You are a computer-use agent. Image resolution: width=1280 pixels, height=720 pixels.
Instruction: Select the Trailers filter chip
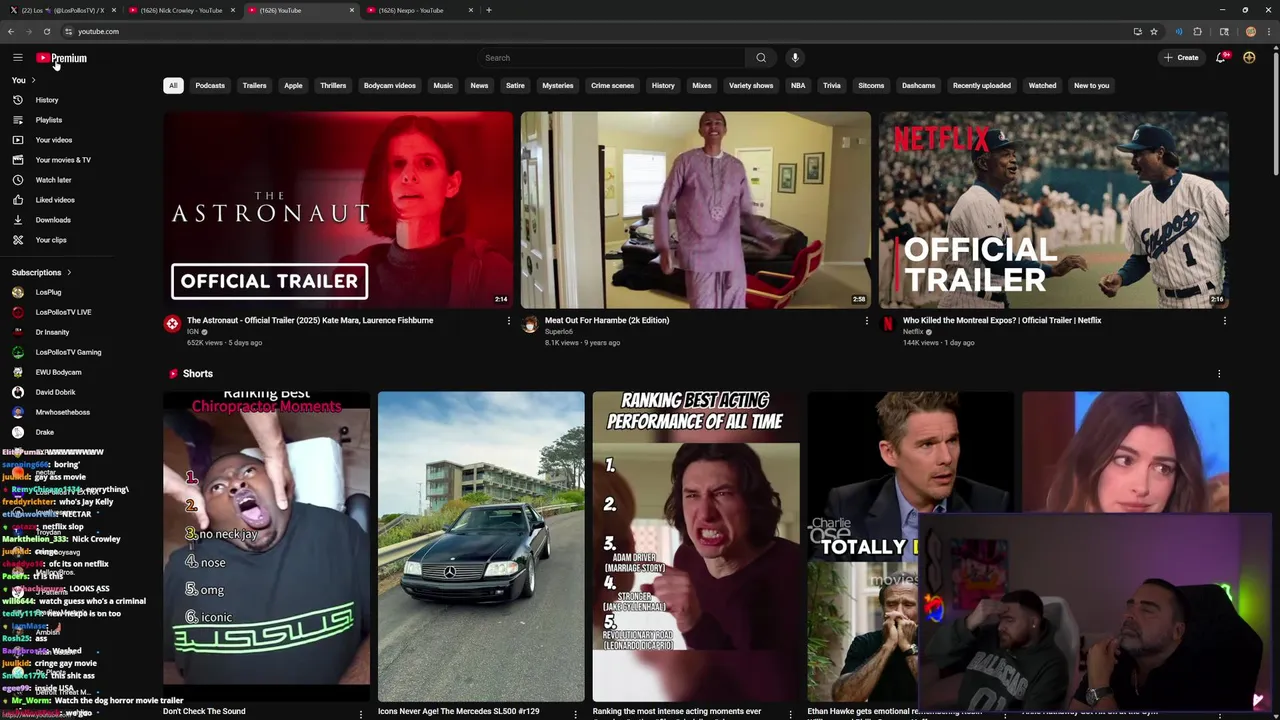tap(254, 86)
